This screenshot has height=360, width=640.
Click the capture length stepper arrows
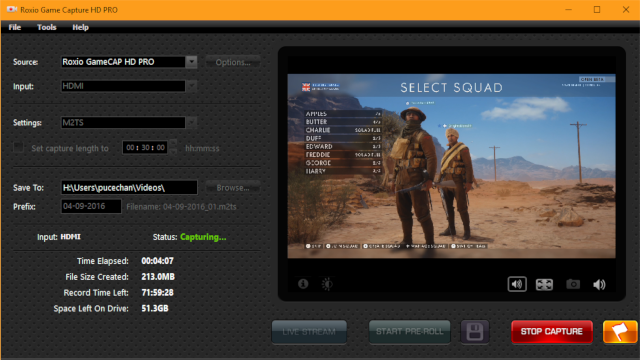pyautogui.click(x=173, y=147)
